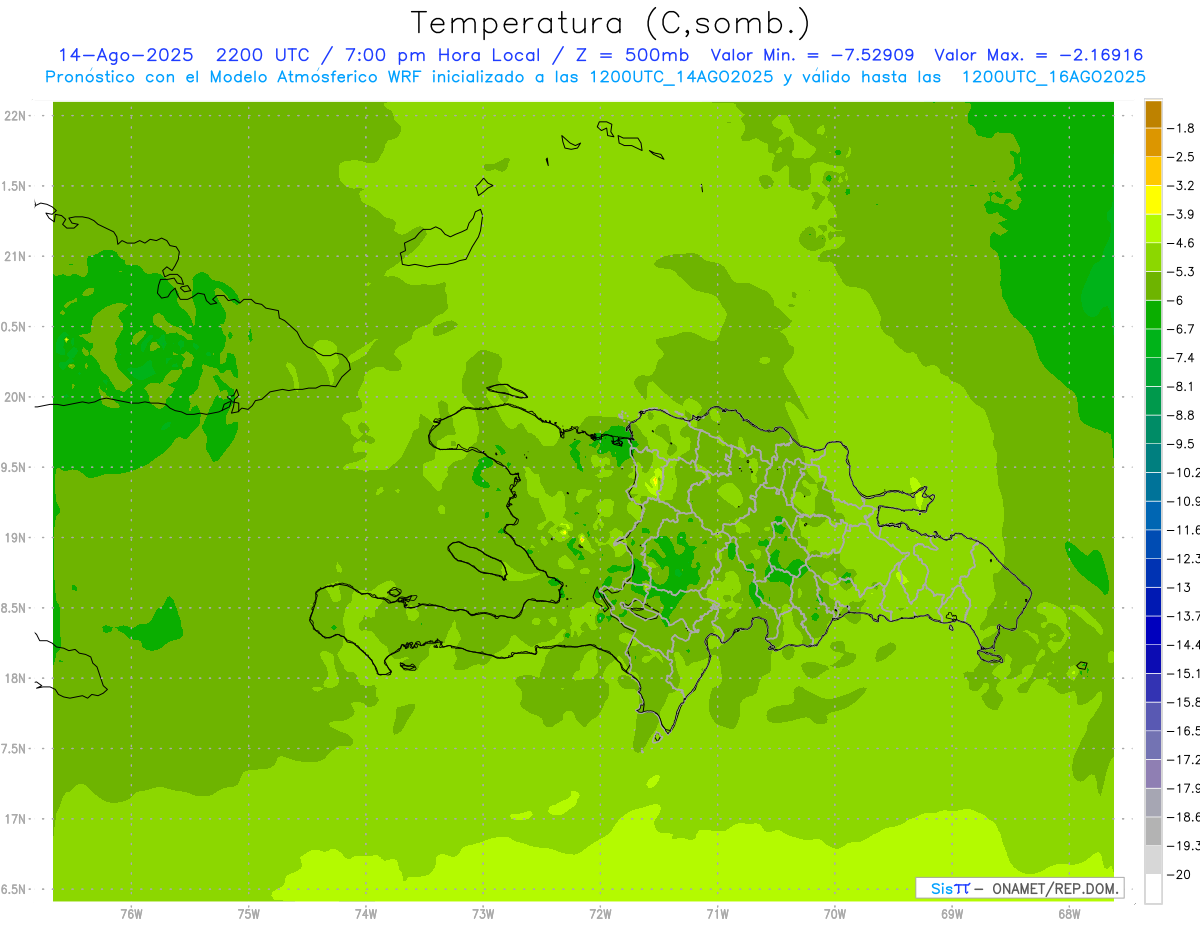Viewport: 1200px width, 927px height.
Task: Click the white swatch below -20
Action: (1153, 889)
